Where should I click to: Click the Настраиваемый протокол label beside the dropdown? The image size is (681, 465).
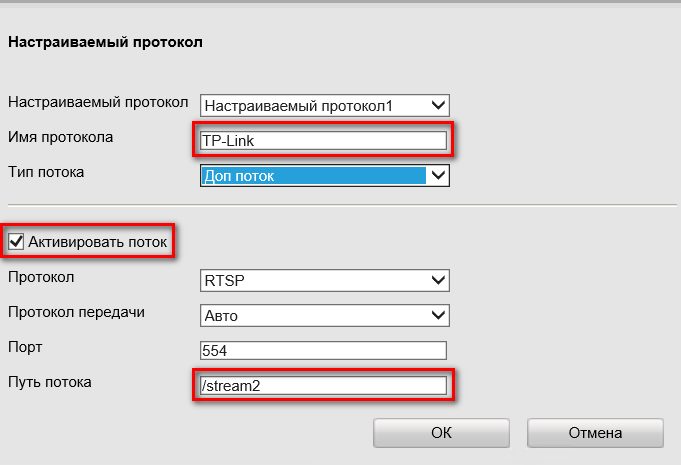[x=98, y=103]
